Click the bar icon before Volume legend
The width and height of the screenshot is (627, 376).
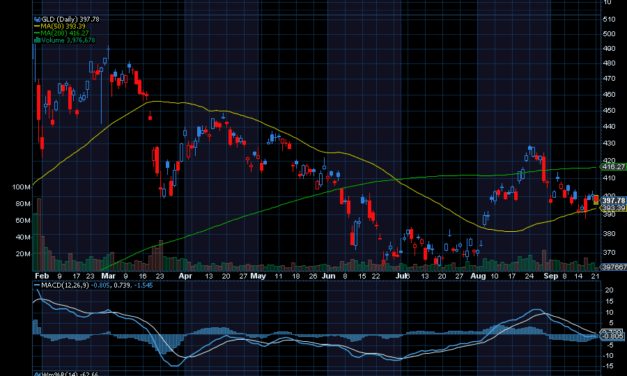point(37,40)
